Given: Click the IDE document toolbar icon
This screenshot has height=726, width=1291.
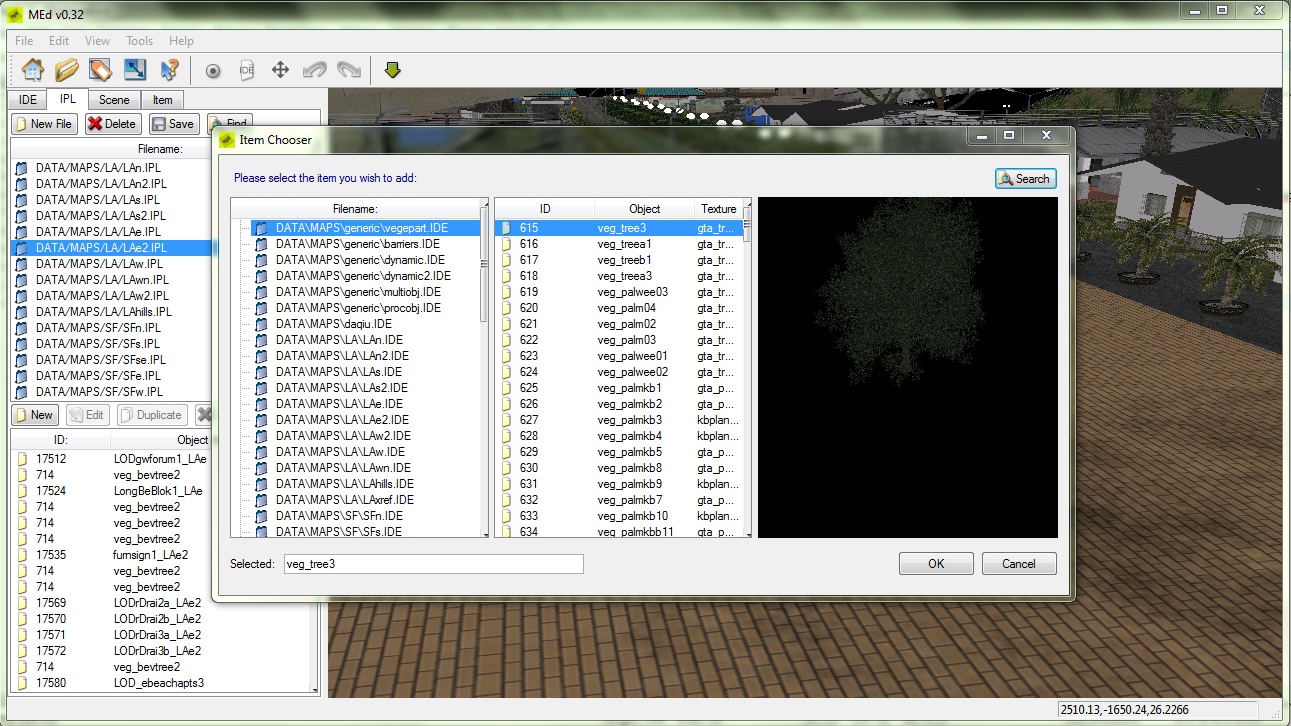Looking at the screenshot, I should coord(246,70).
